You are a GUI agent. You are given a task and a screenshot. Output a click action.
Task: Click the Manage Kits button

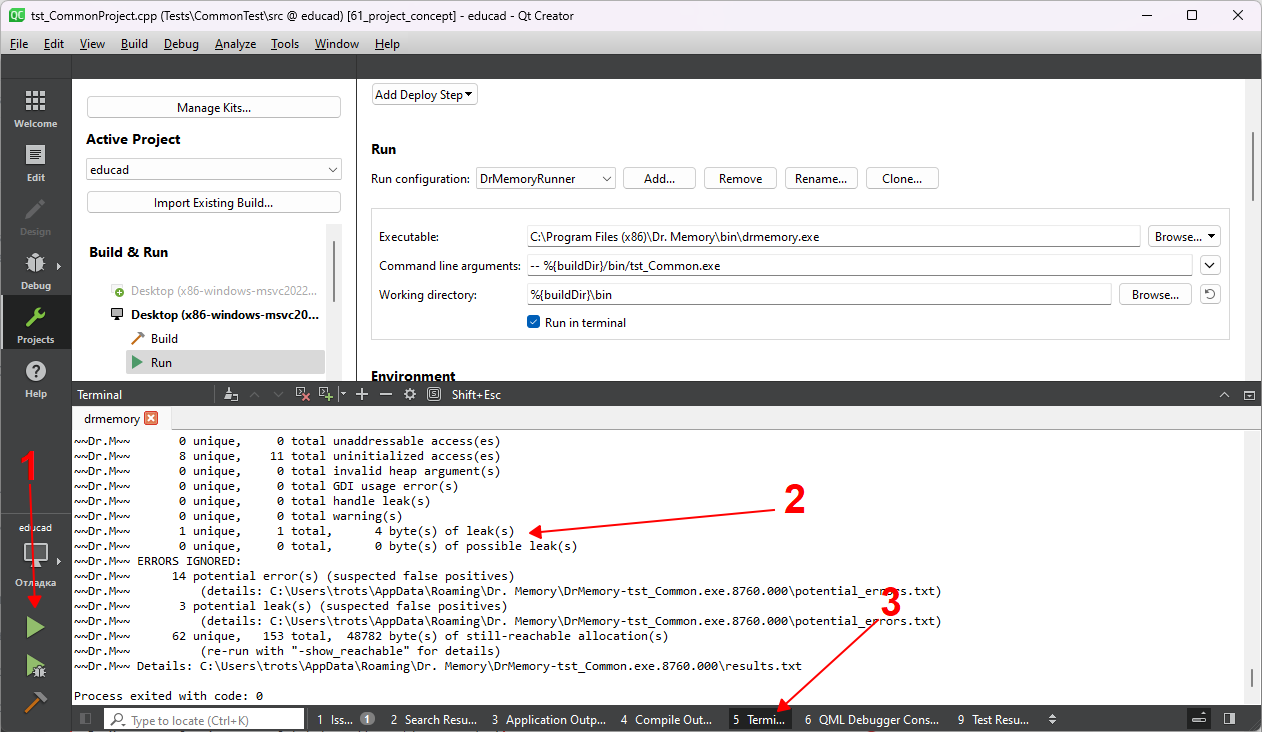(x=214, y=108)
